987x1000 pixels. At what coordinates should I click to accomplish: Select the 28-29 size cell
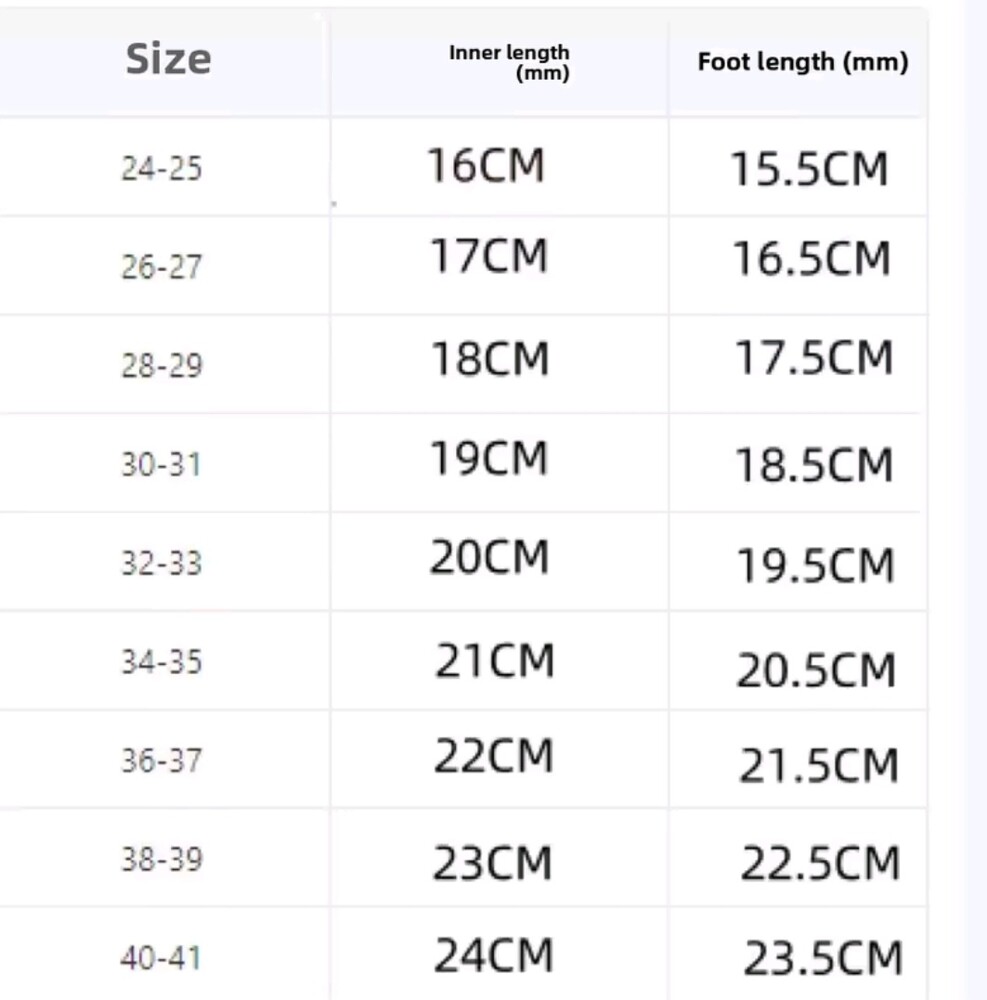pos(162,365)
